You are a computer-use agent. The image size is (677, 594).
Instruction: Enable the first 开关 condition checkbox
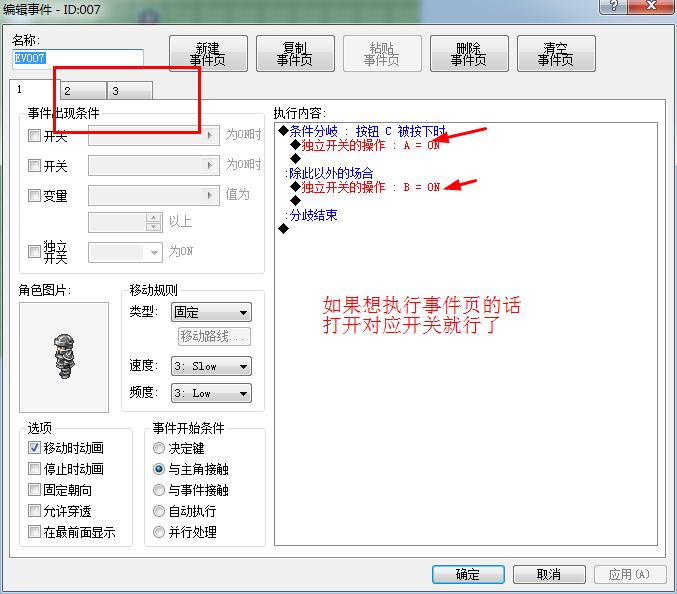click(34, 136)
